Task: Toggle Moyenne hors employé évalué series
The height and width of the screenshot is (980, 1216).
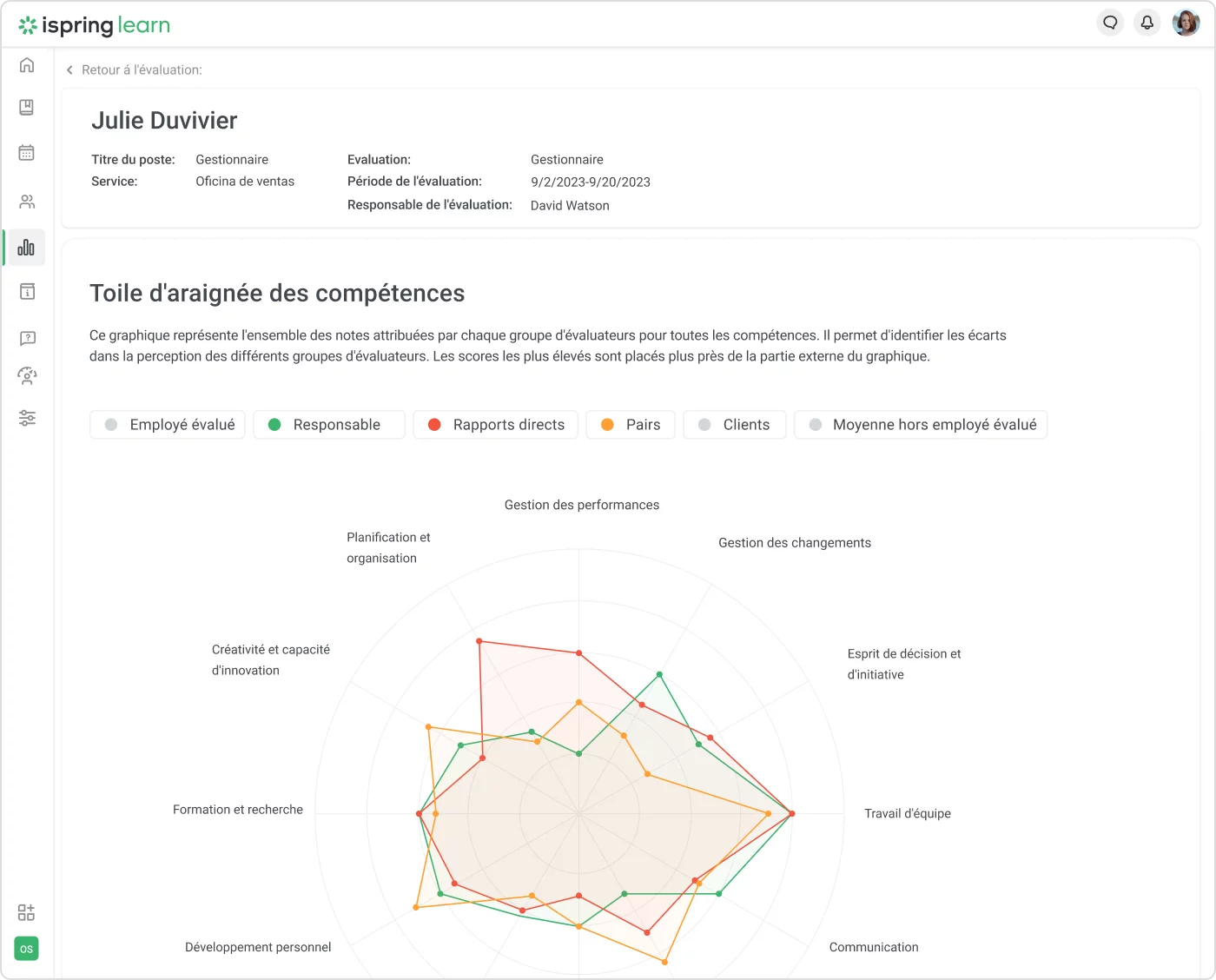Action: coord(920,425)
